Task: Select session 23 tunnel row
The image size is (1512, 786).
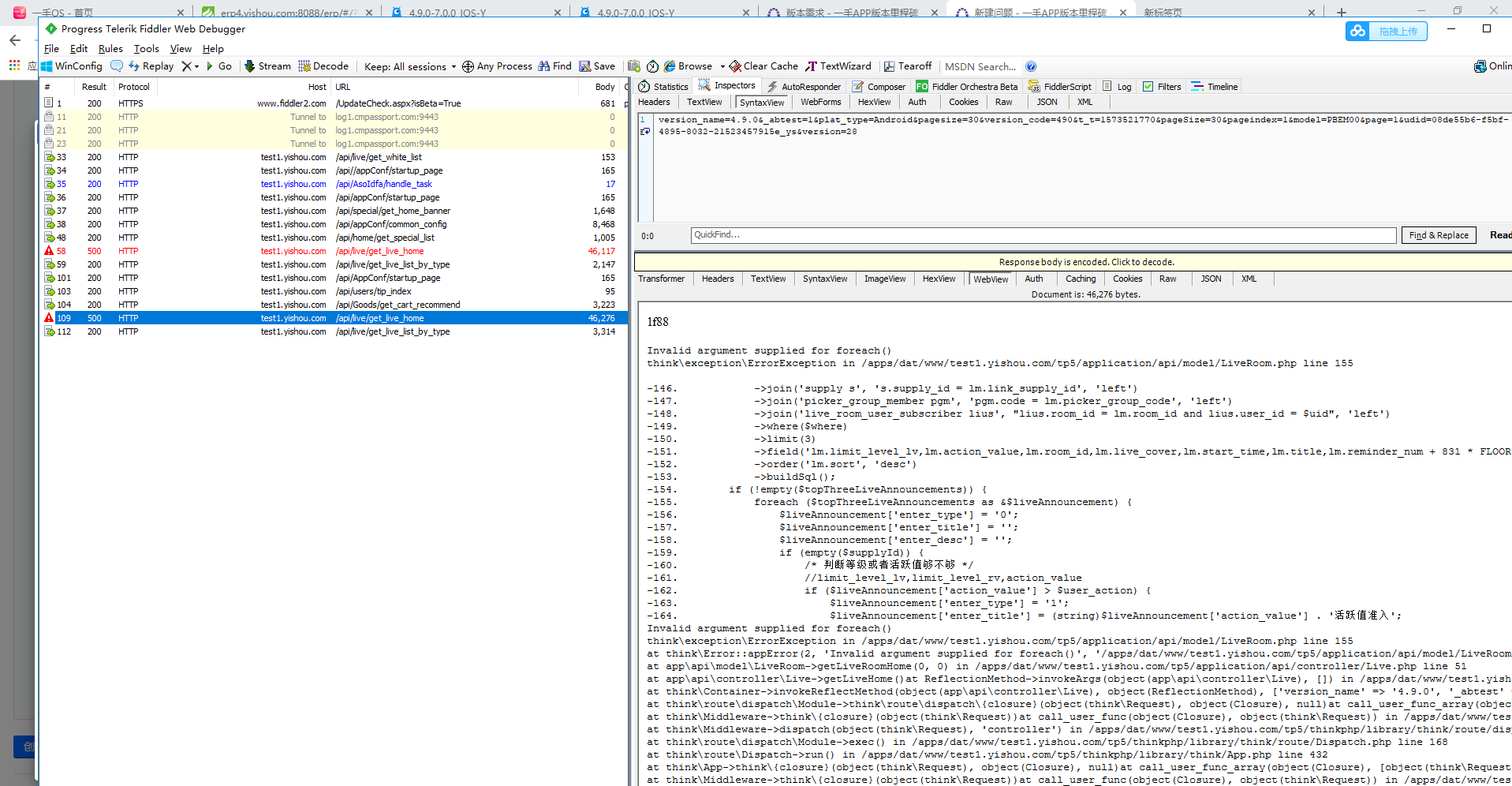Action: click(x=334, y=144)
